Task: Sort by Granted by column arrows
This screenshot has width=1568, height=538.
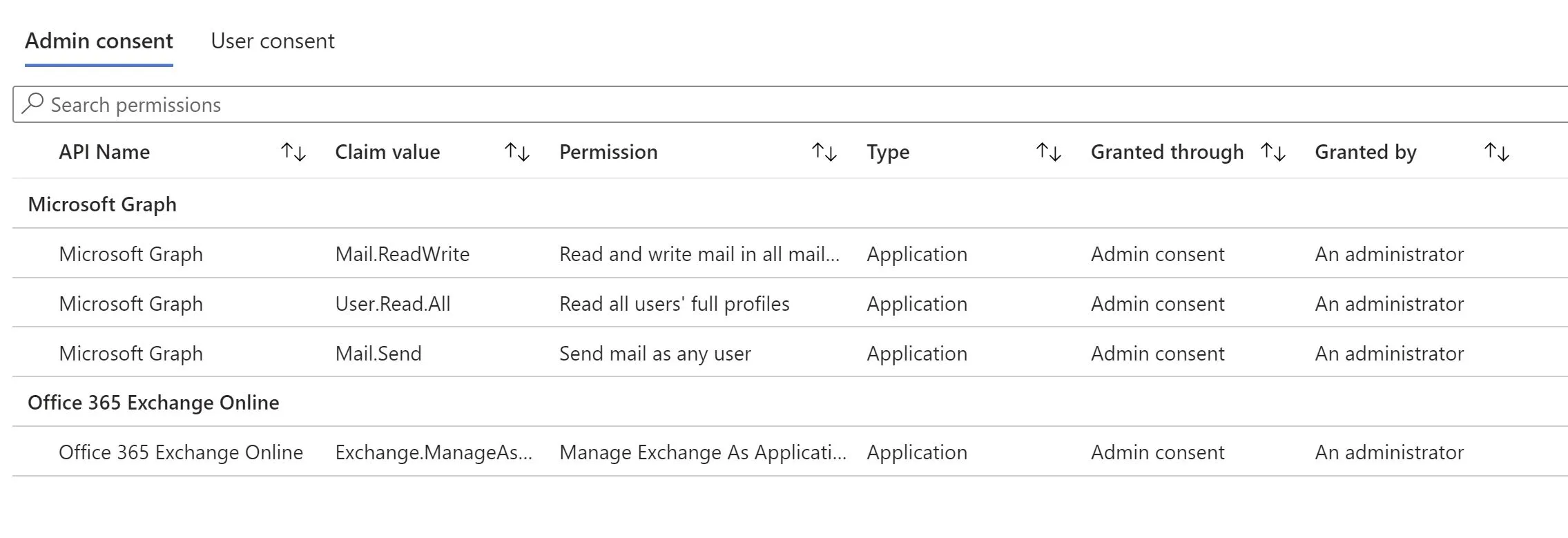Action: pos(1497,152)
